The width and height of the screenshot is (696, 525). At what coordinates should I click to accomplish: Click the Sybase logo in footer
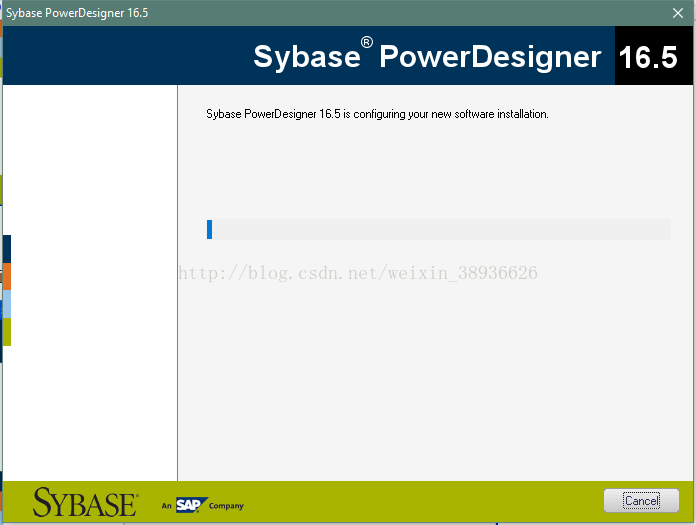point(85,502)
